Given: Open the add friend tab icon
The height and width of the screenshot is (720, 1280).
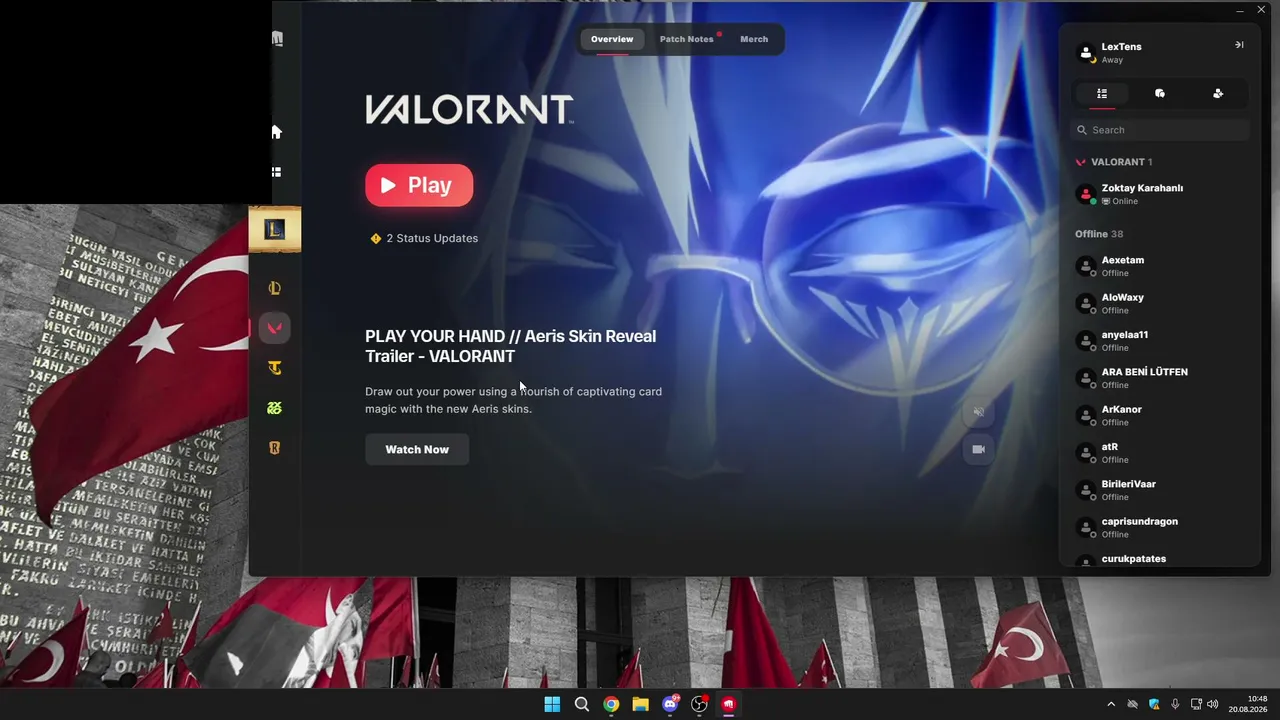Looking at the screenshot, I should (x=1218, y=93).
